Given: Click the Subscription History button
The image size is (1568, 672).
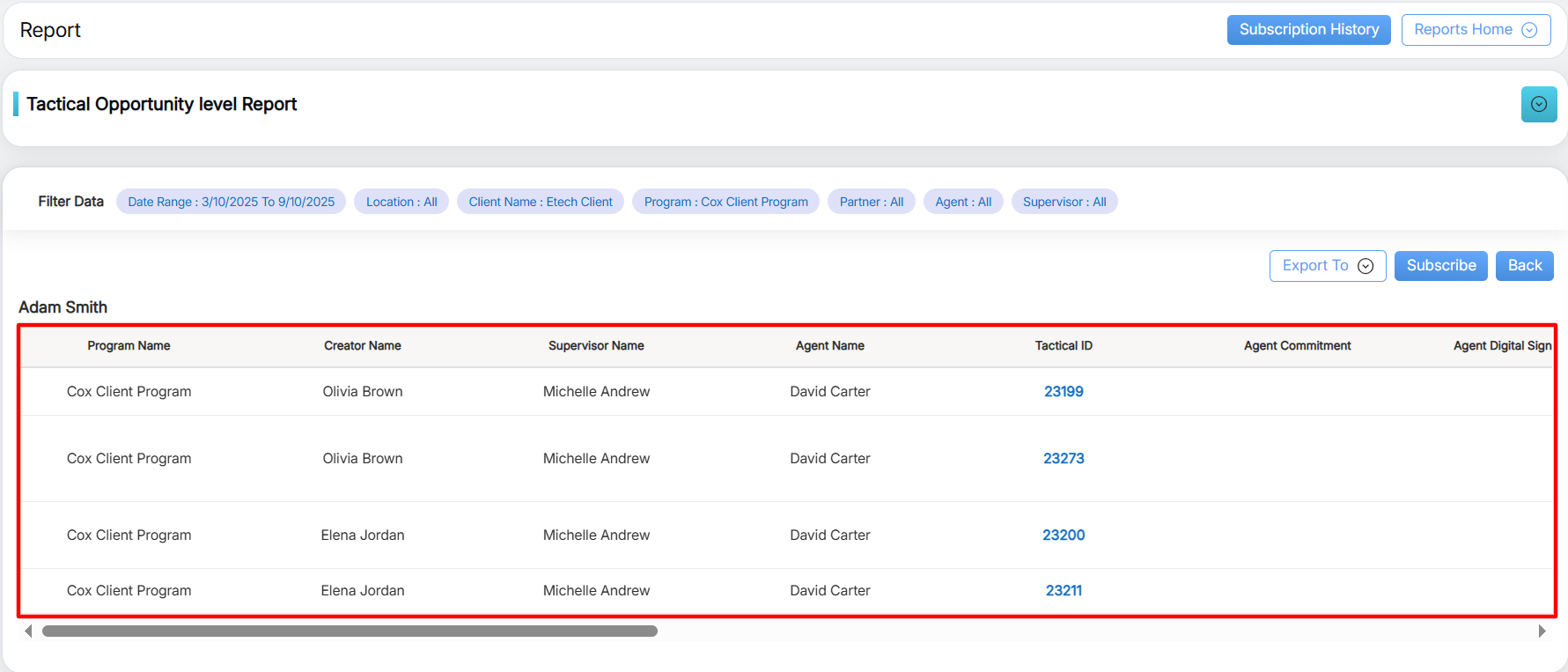Looking at the screenshot, I should (1308, 30).
